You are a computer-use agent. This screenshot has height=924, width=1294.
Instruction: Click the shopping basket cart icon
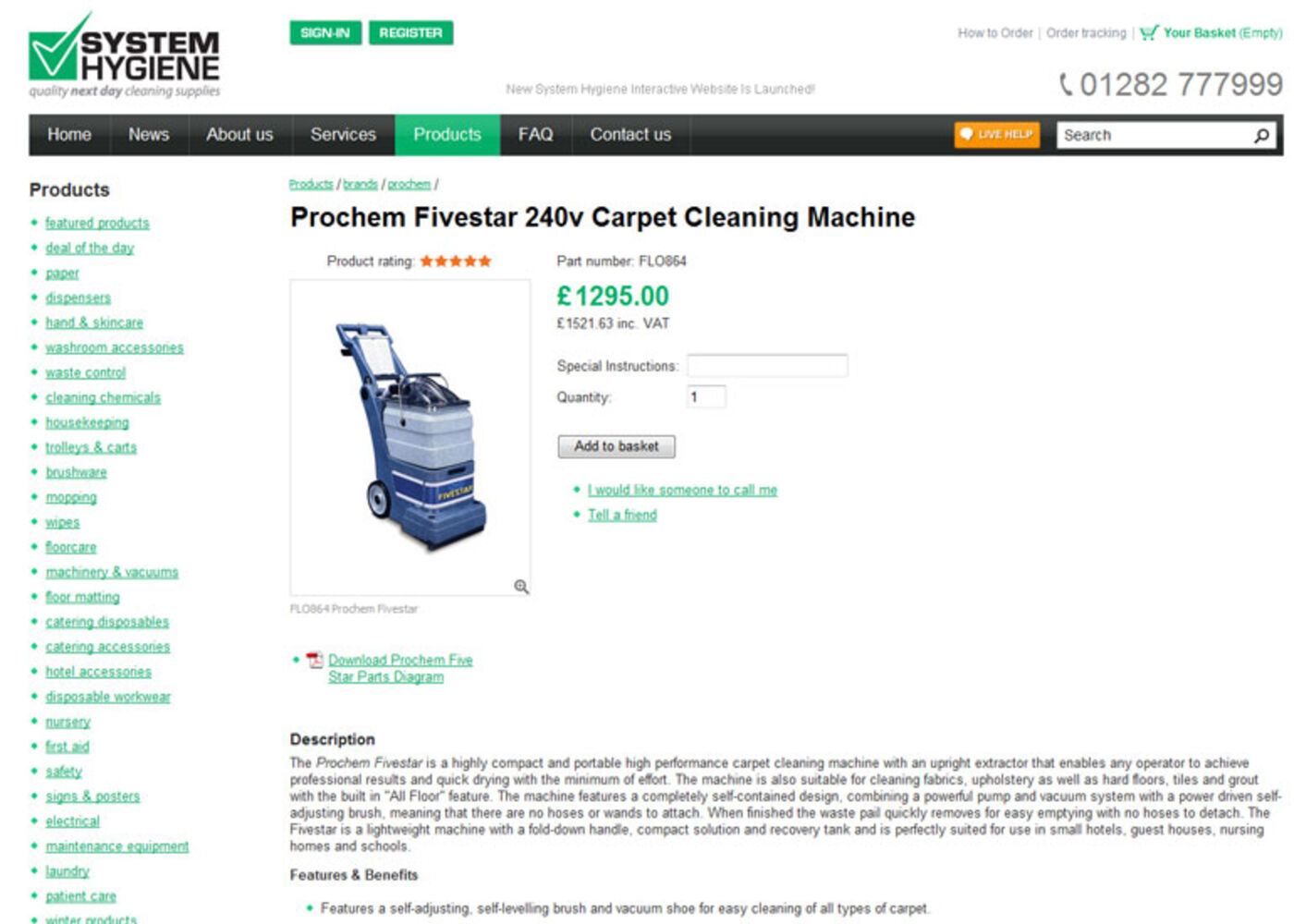[x=1149, y=33]
